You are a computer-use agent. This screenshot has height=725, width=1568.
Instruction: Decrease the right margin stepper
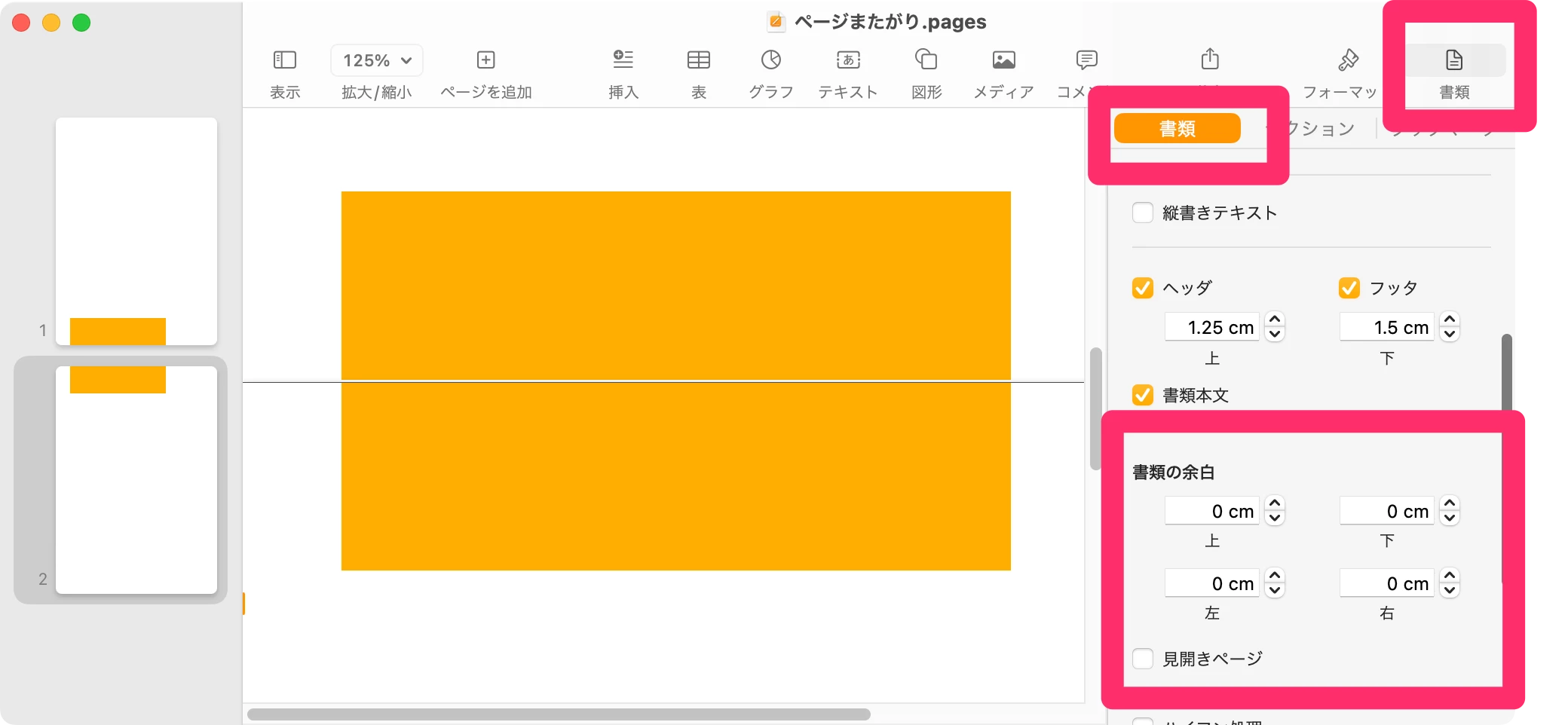[1450, 591]
